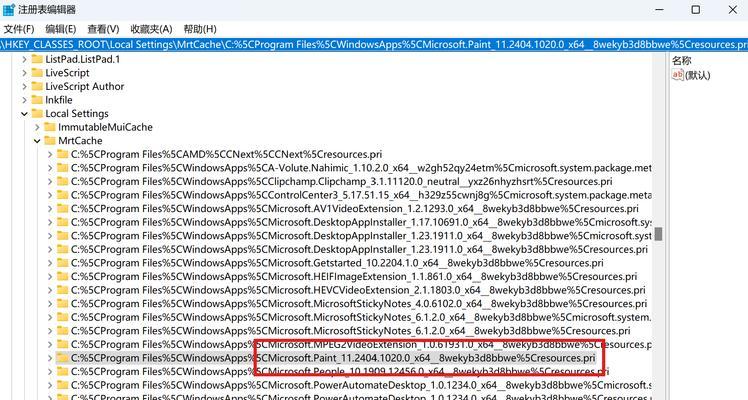The image size is (748, 400).
Task: Click the Registry Editor app icon in title bar
Action: [x=9, y=10]
